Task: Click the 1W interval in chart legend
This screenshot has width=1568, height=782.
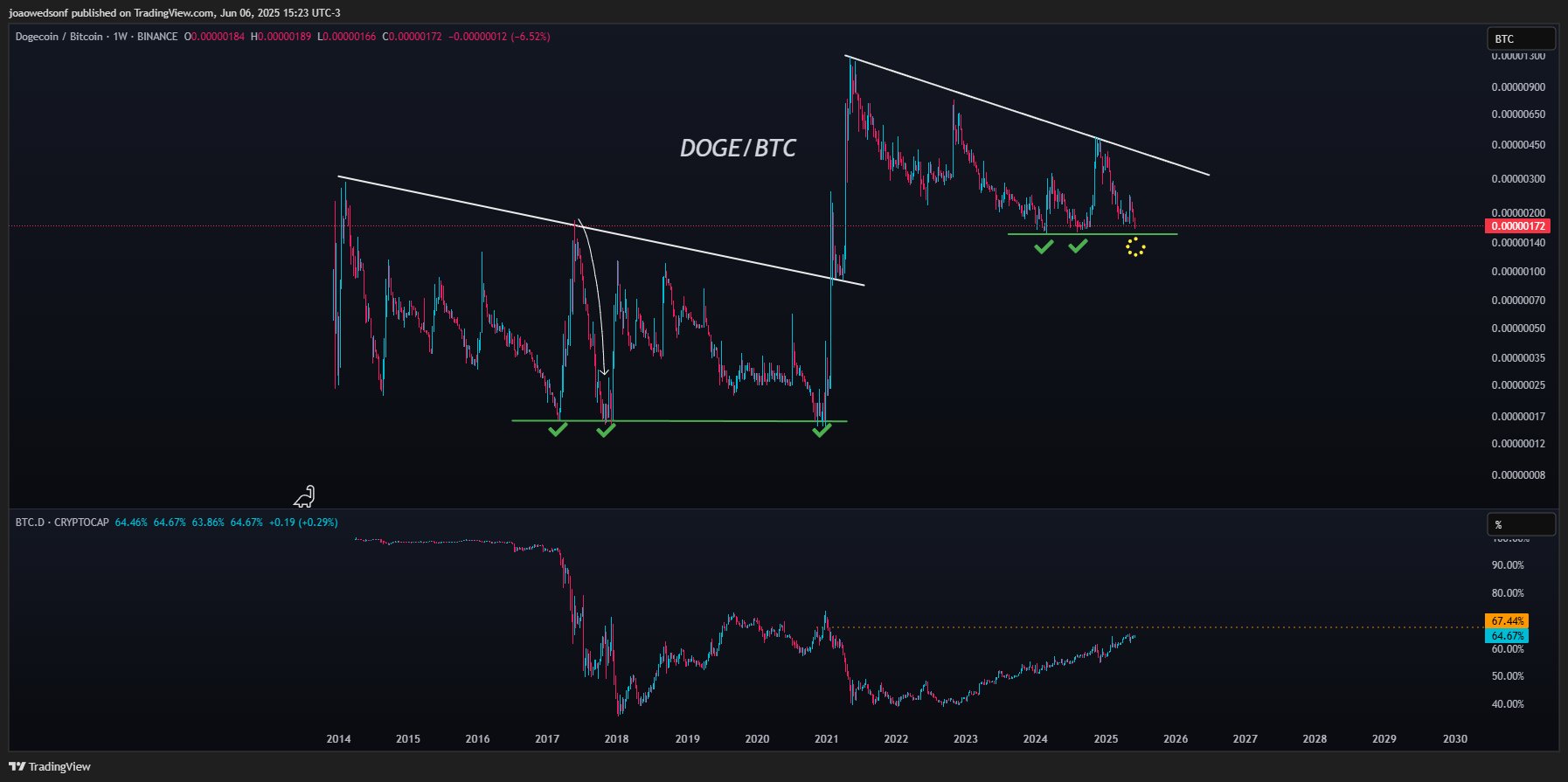Action: pos(120,37)
